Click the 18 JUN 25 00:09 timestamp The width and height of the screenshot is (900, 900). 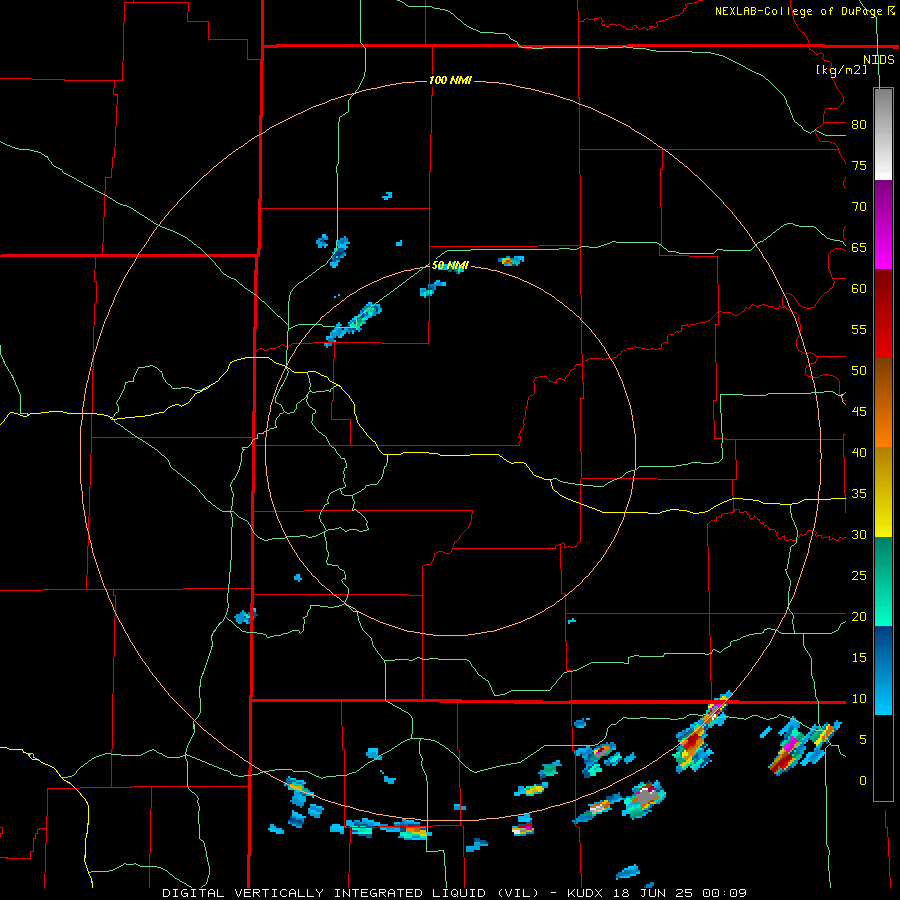click(x=681, y=893)
